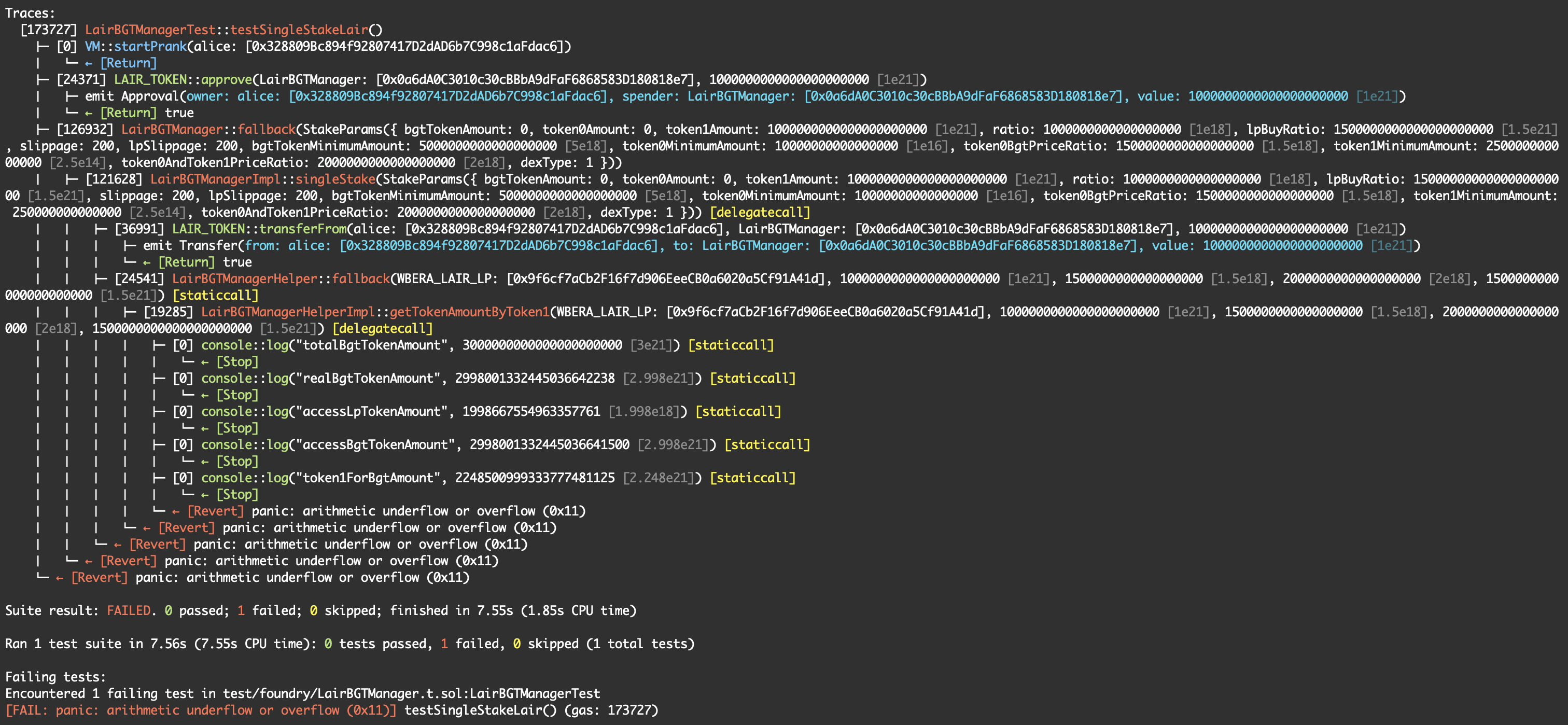The width and height of the screenshot is (1568, 725).
Task: Click the [Return] under VM::startPrank
Action: point(129,63)
